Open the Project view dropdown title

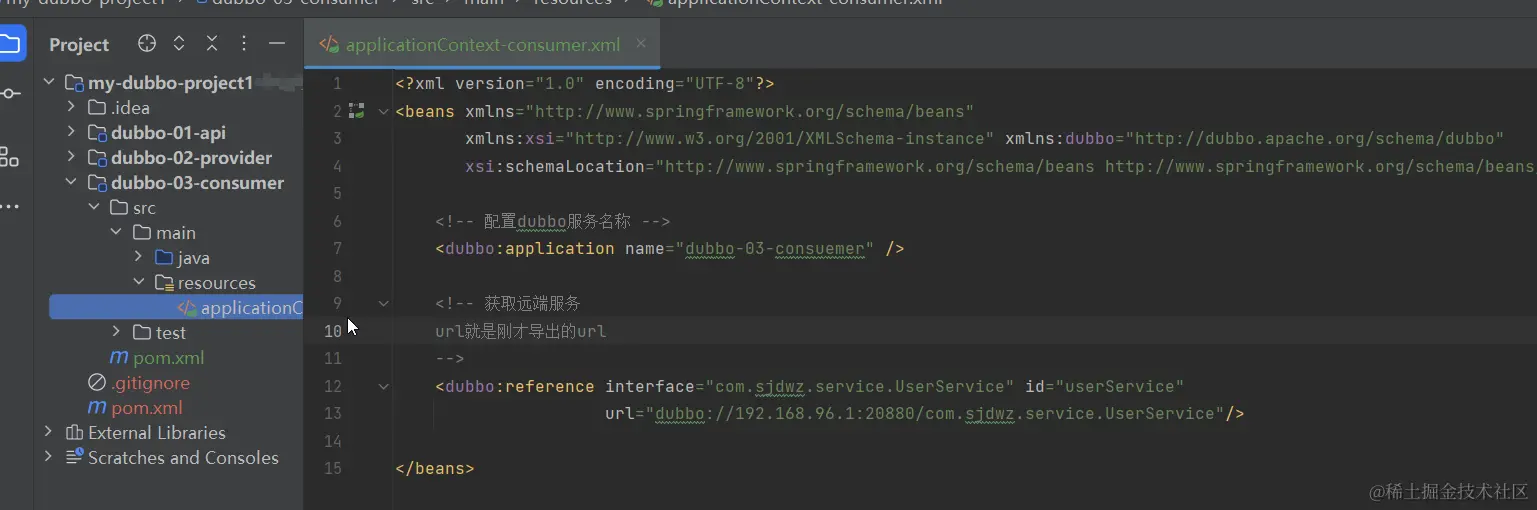click(79, 44)
